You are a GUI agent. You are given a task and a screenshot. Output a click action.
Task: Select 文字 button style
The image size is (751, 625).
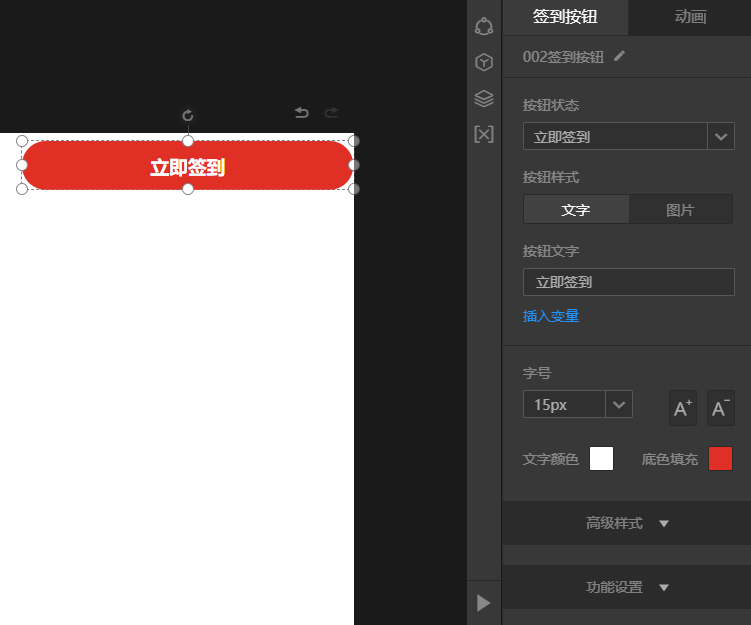[x=576, y=209]
